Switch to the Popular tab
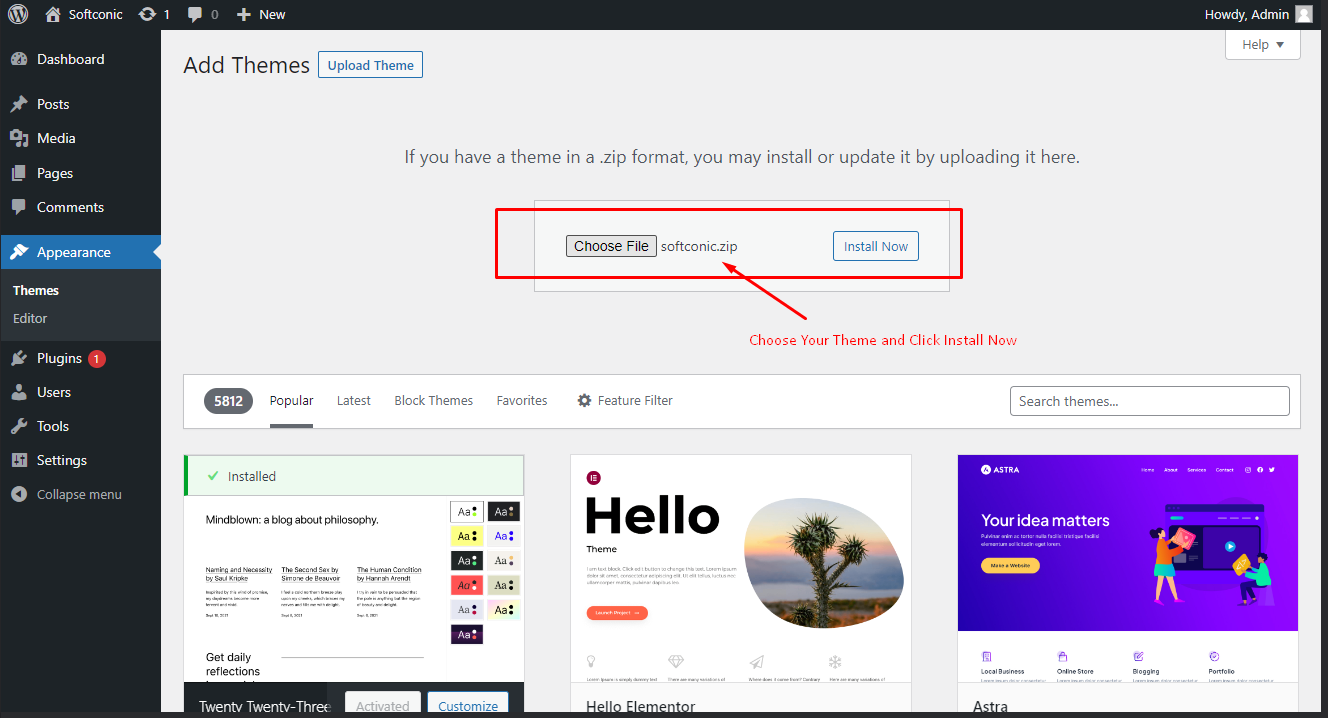Image resolution: width=1328 pixels, height=718 pixels. [x=291, y=400]
